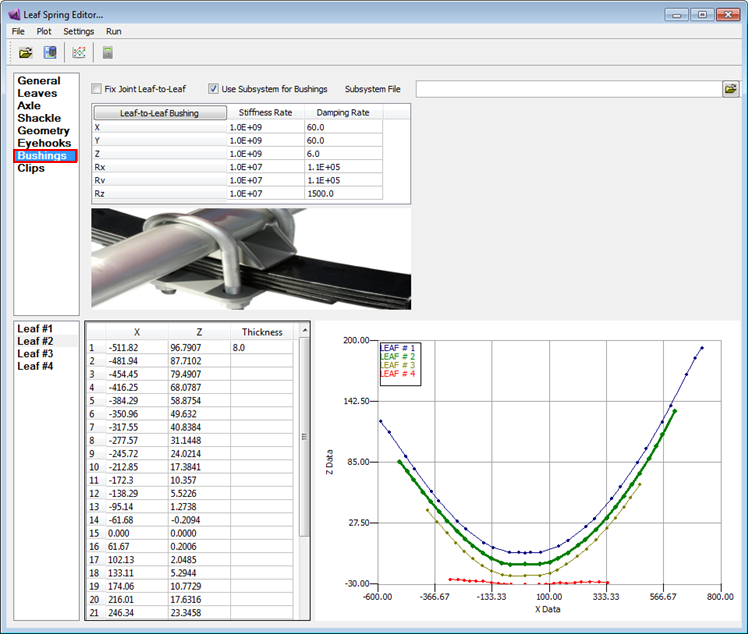The width and height of the screenshot is (748, 634).
Task: Open the File menu
Action: pyautogui.click(x=18, y=31)
